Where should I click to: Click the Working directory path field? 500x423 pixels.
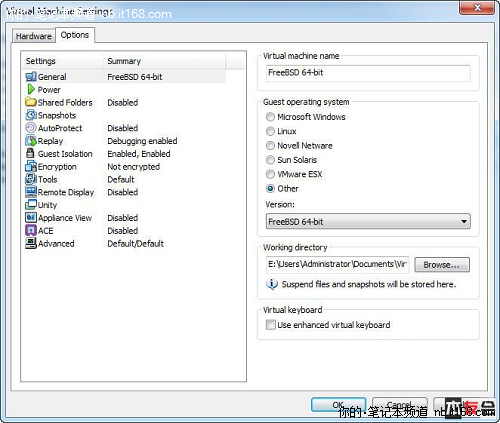tap(337, 265)
